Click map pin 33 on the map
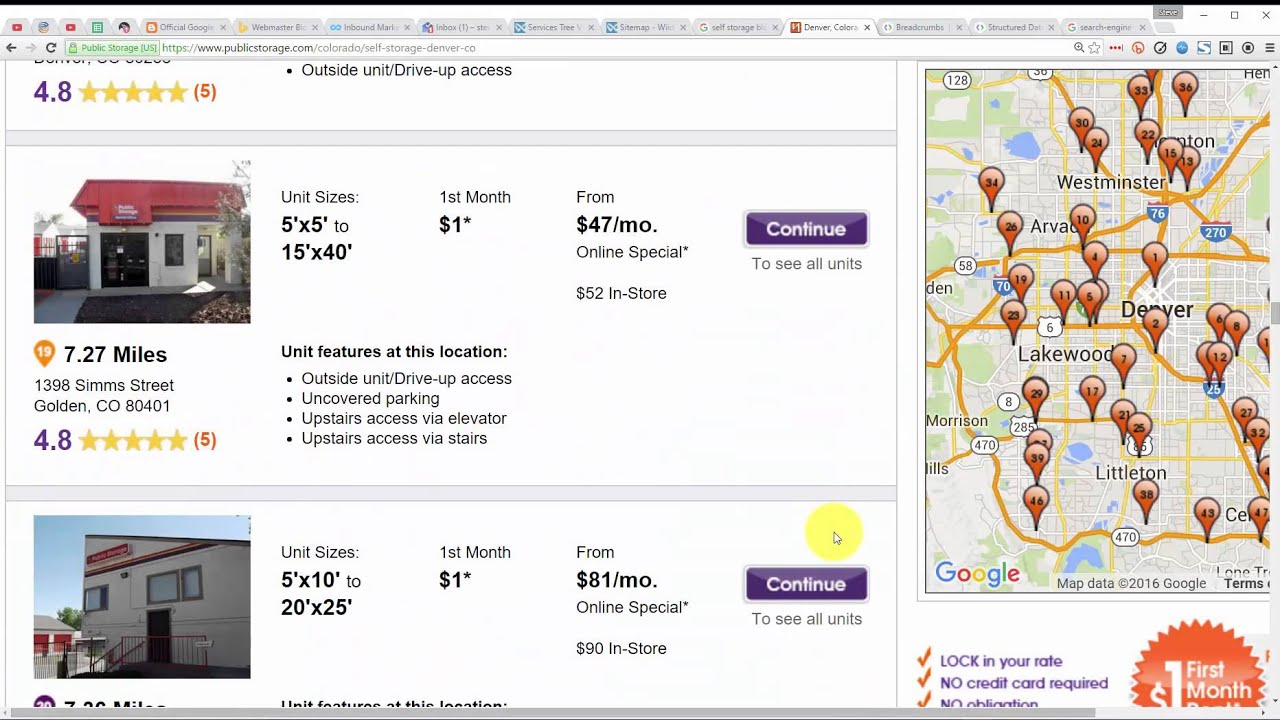 (x=1140, y=94)
